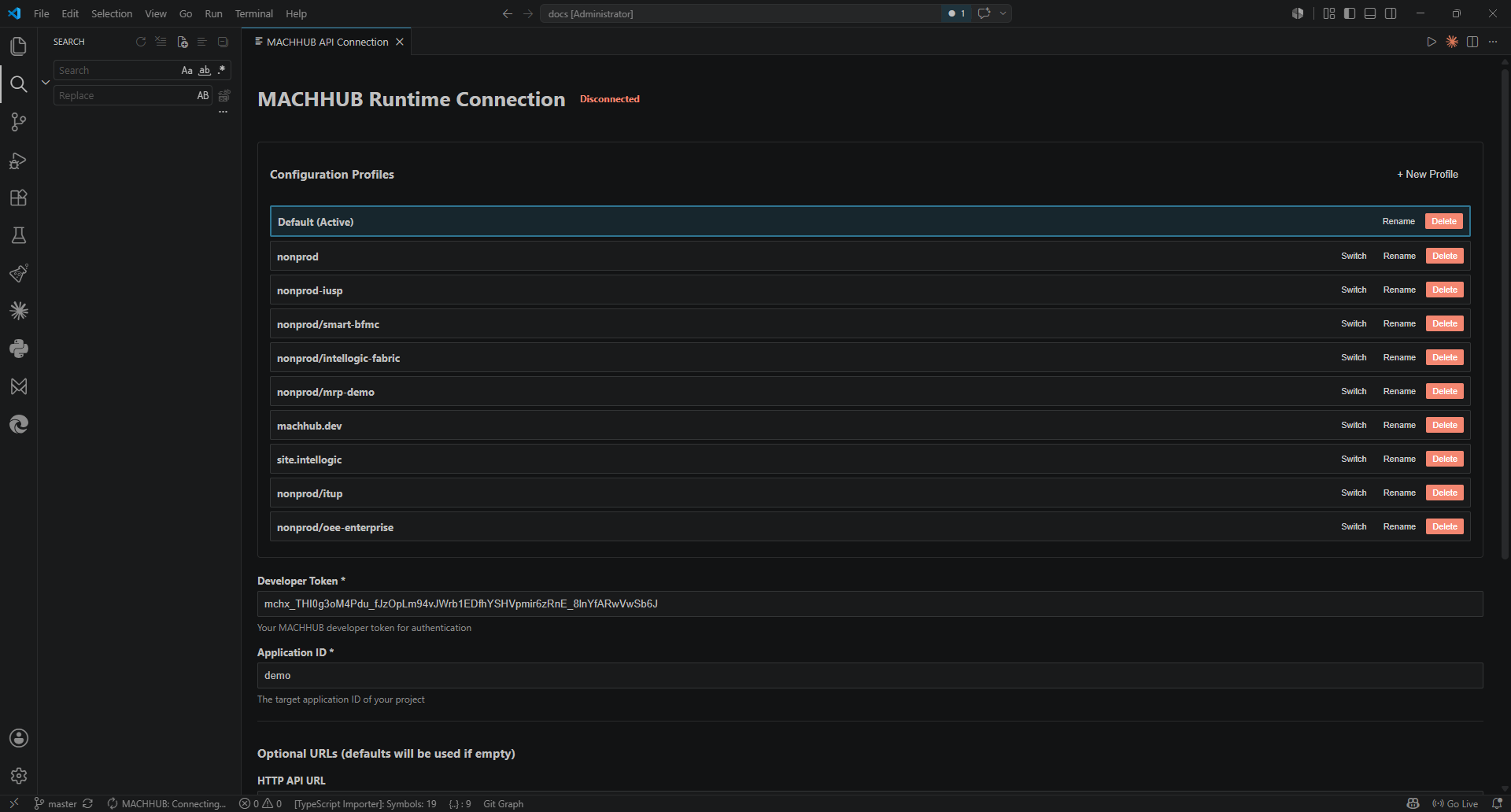Open editor More Actions ellipsis
1511x812 pixels.
pyautogui.click(x=1493, y=42)
